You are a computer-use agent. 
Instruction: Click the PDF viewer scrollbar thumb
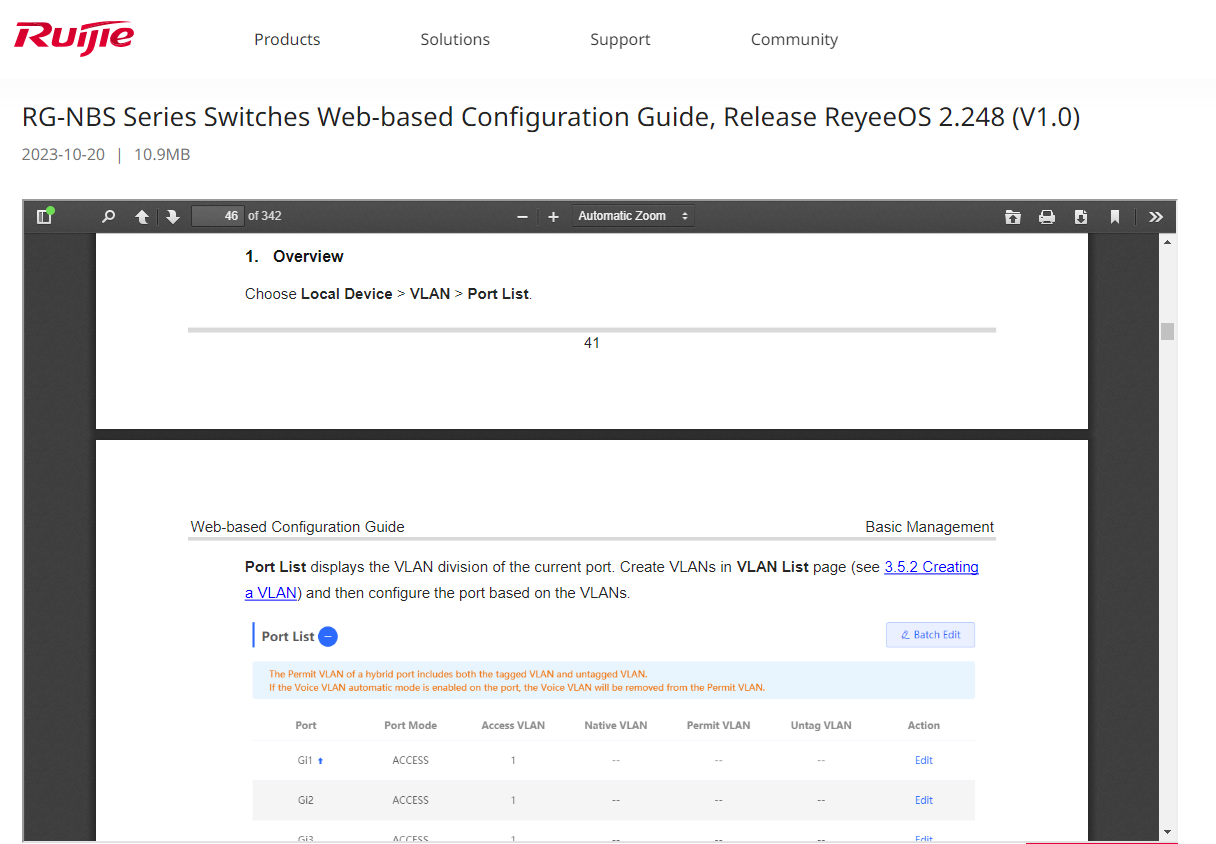pos(1167,331)
